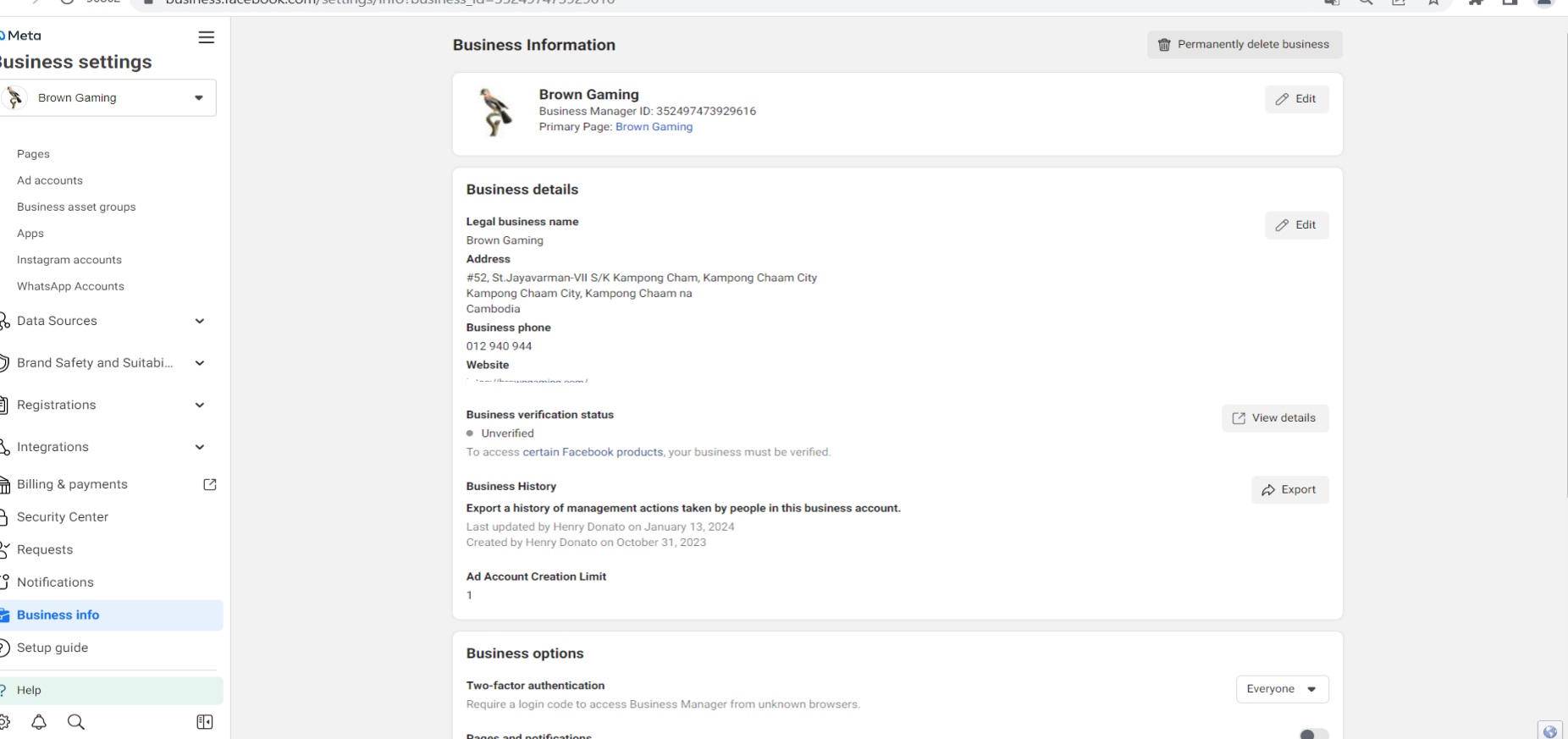Viewport: 1568px width, 739px height.
Task: Click the bell notifications icon
Action: click(x=39, y=722)
